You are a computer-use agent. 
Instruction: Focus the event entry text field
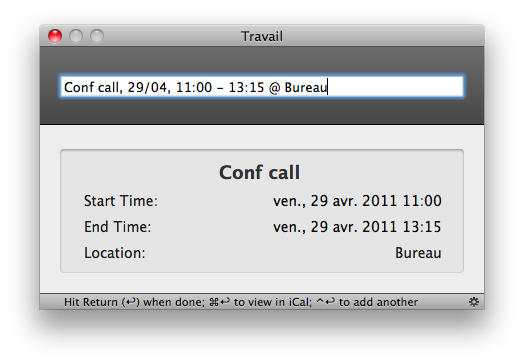point(262,87)
